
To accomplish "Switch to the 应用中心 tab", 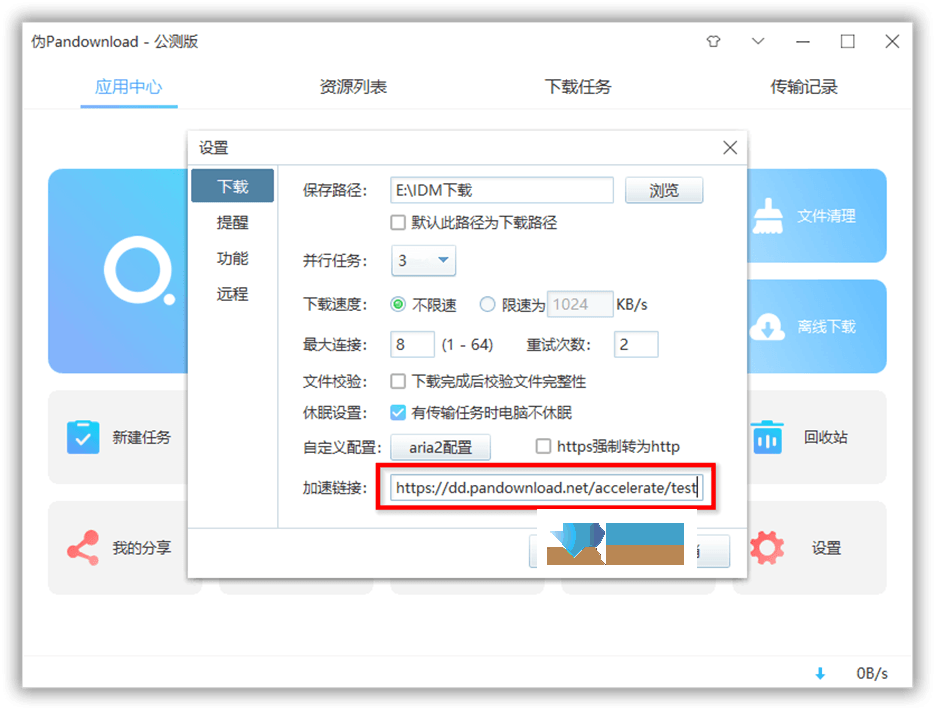I will [x=129, y=87].
